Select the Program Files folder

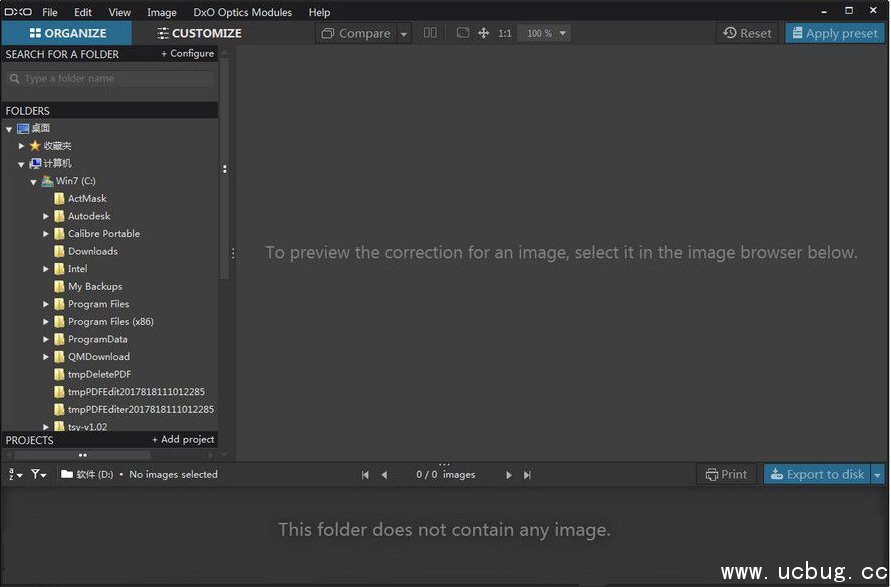point(98,304)
